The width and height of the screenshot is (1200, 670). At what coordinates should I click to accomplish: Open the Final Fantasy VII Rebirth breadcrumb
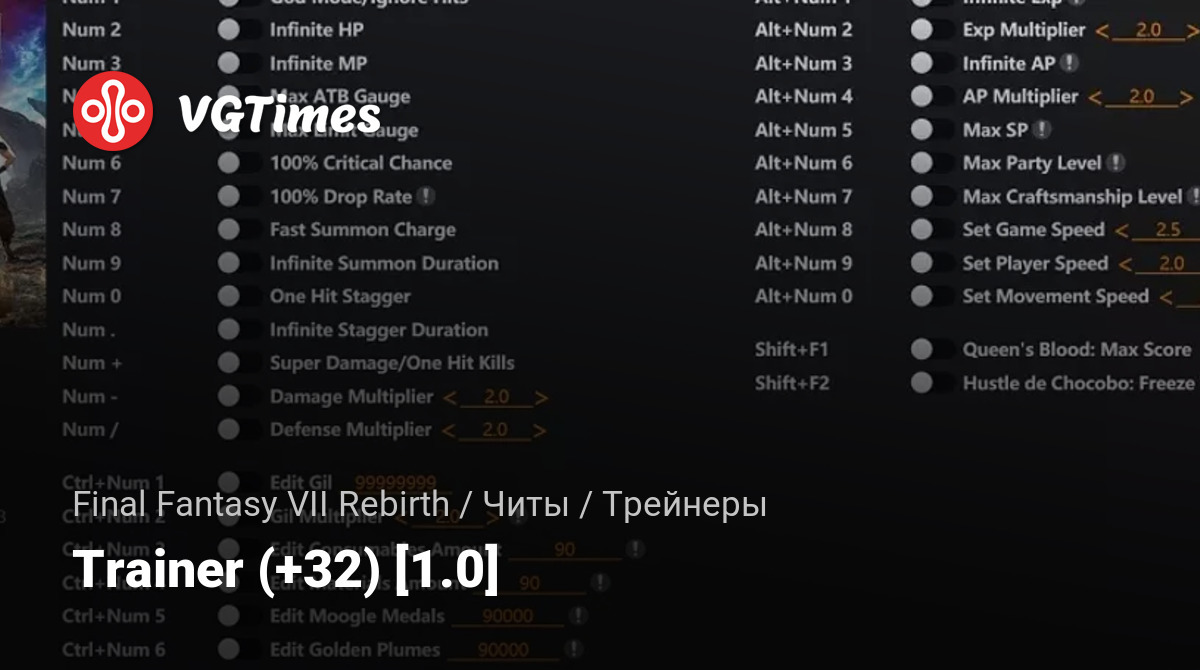coord(261,505)
